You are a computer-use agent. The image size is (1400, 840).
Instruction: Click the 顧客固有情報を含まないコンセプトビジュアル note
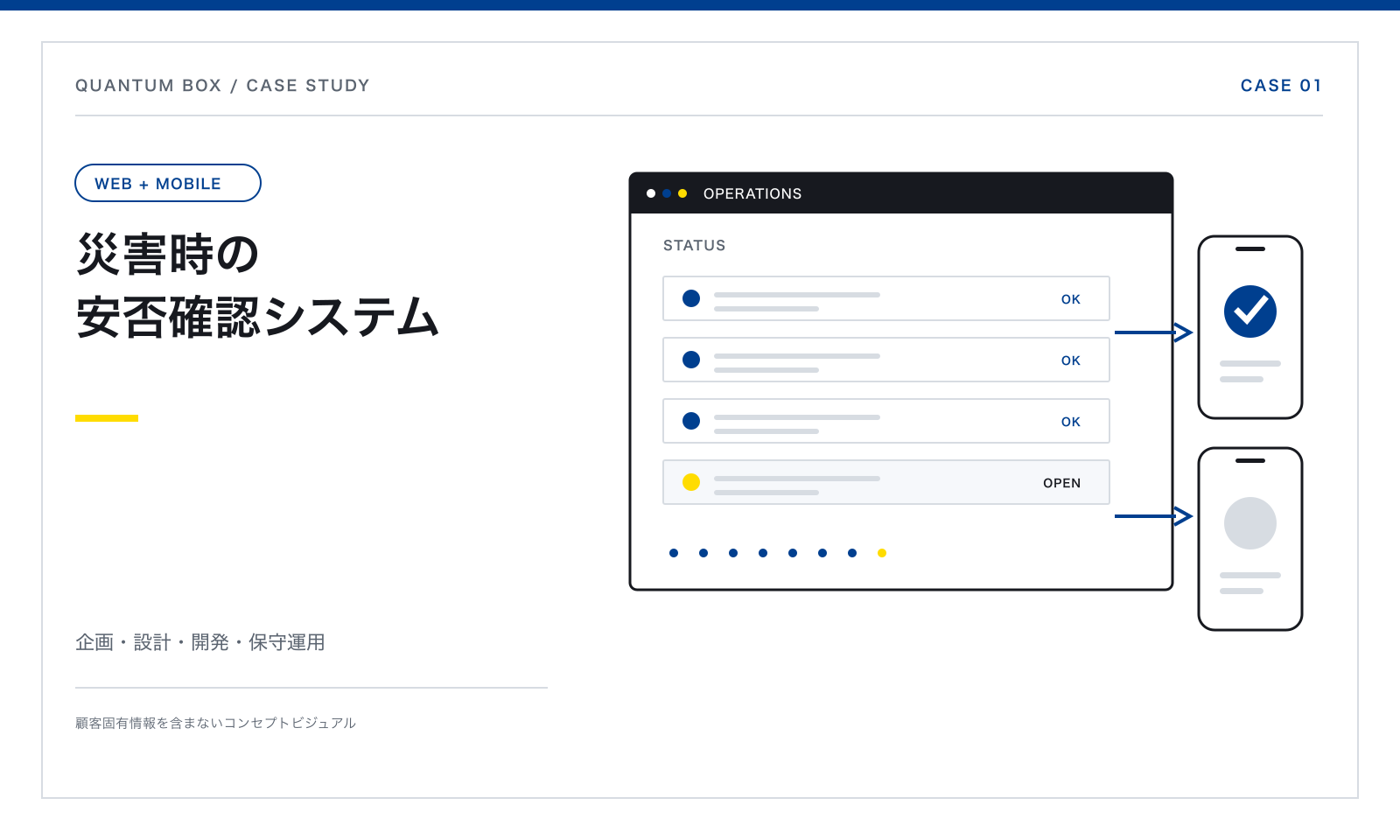click(x=215, y=723)
